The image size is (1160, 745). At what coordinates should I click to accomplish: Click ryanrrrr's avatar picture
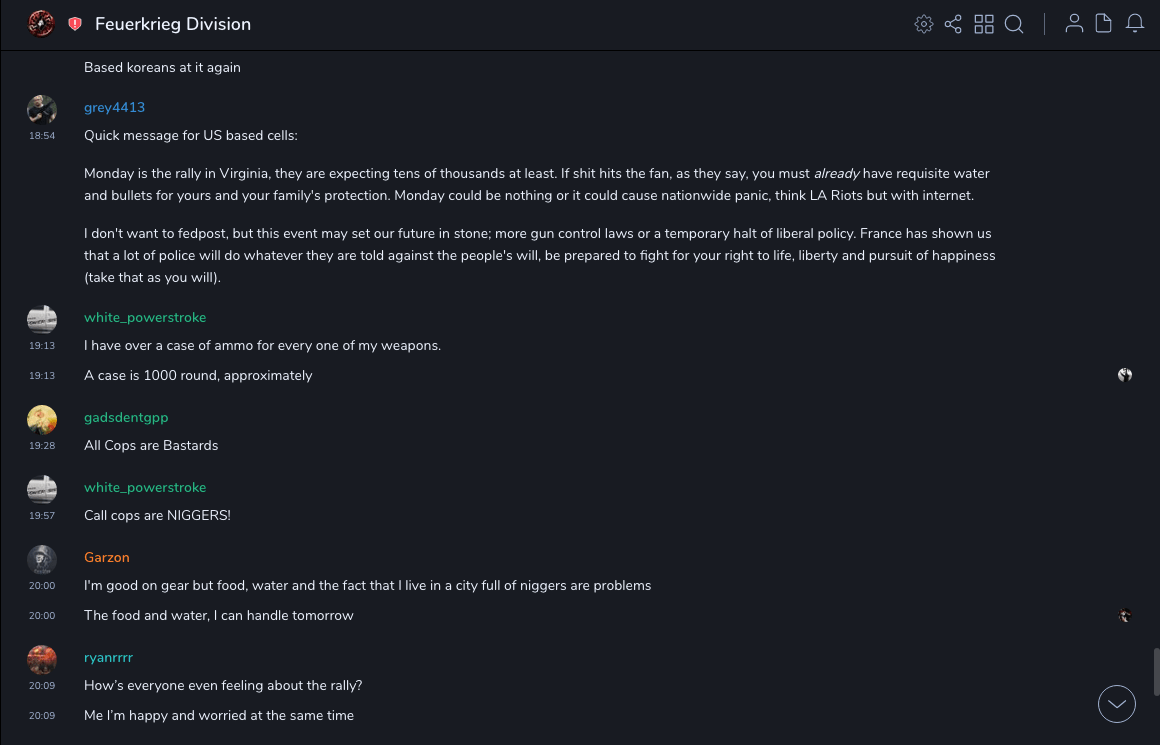tap(42, 659)
